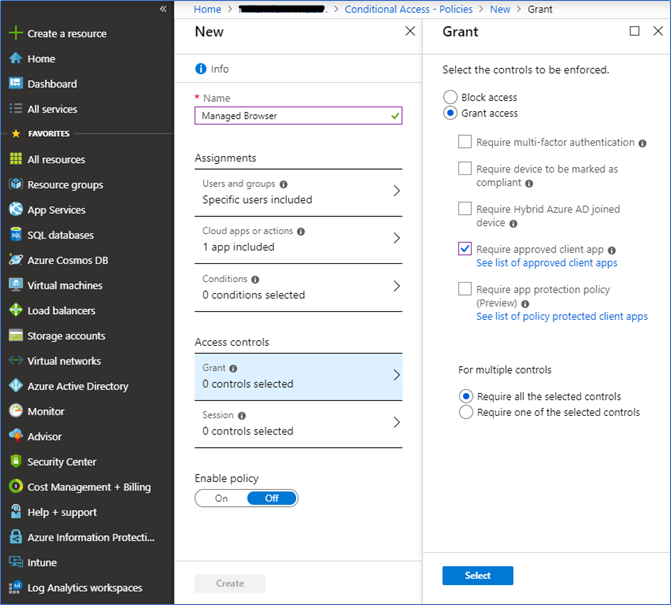This screenshot has height=605, width=671.
Task: Expand Cloud apps or actions chevron
Action: (397, 238)
